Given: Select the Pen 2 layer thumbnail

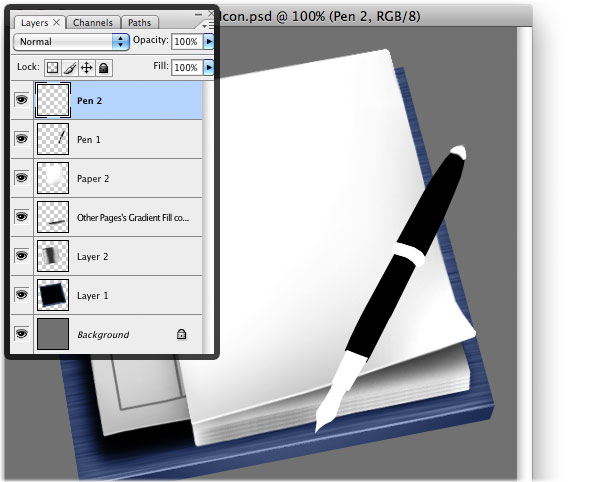Looking at the screenshot, I should pos(53,100).
